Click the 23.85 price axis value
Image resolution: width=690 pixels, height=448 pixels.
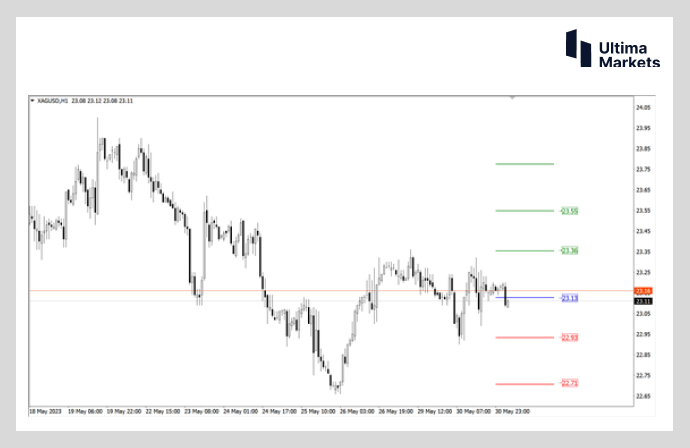click(x=643, y=149)
